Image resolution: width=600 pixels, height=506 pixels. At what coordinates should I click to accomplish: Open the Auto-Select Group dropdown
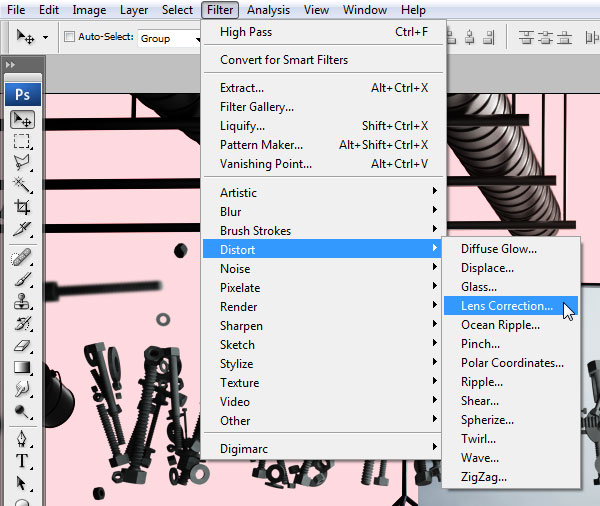tap(170, 38)
